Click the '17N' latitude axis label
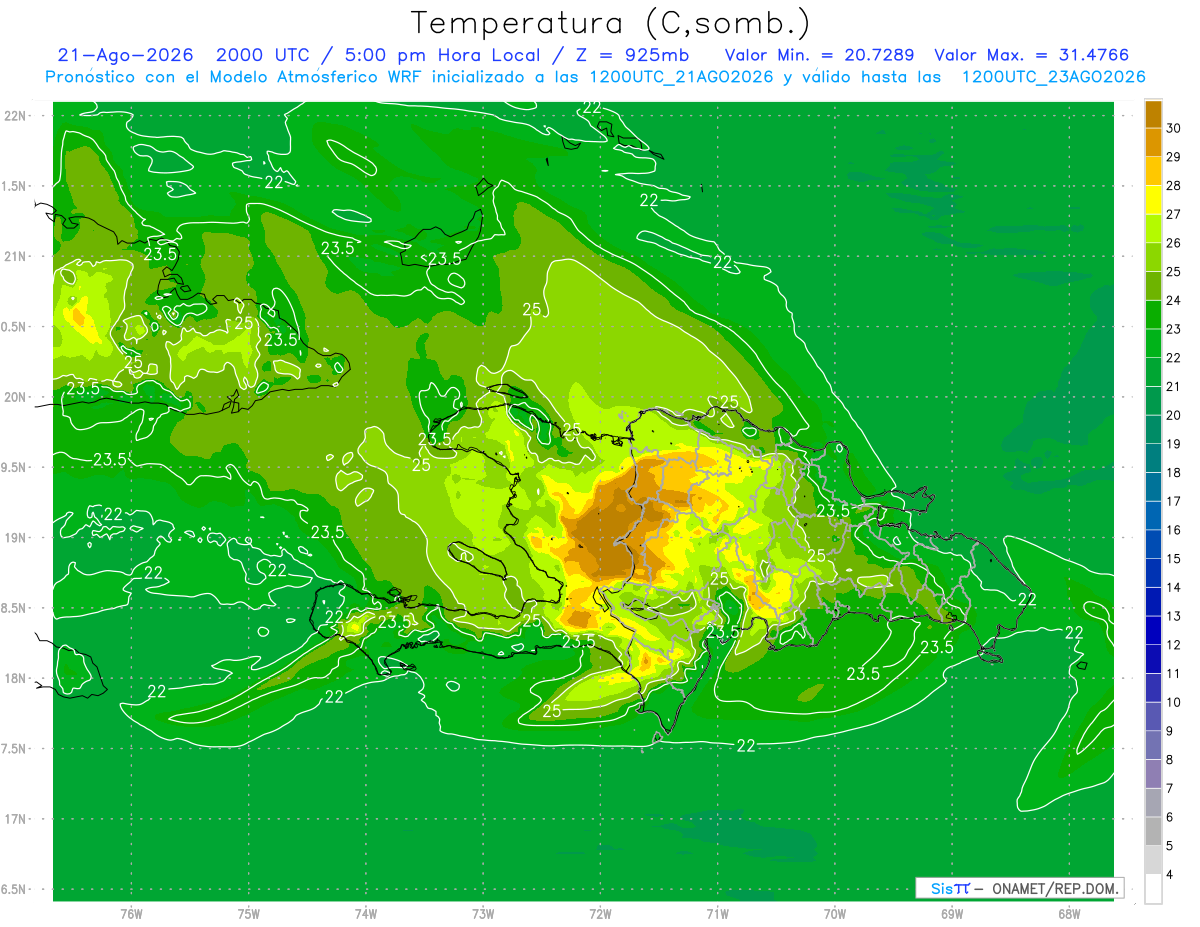The width and height of the screenshot is (1200, 927). pos(16,819)
